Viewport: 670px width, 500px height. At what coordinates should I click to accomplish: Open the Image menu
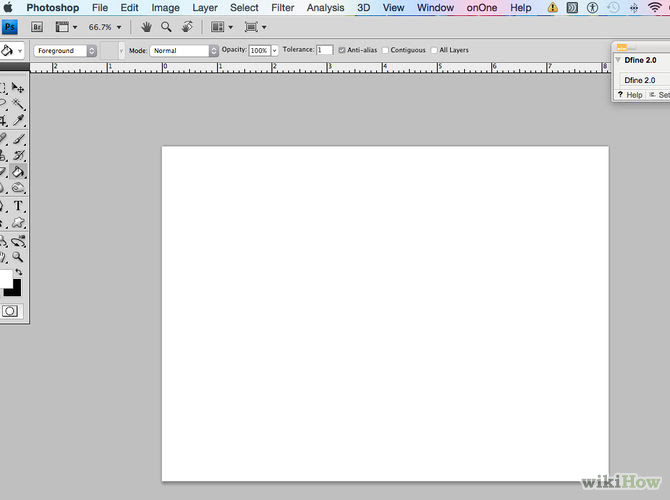165,8
